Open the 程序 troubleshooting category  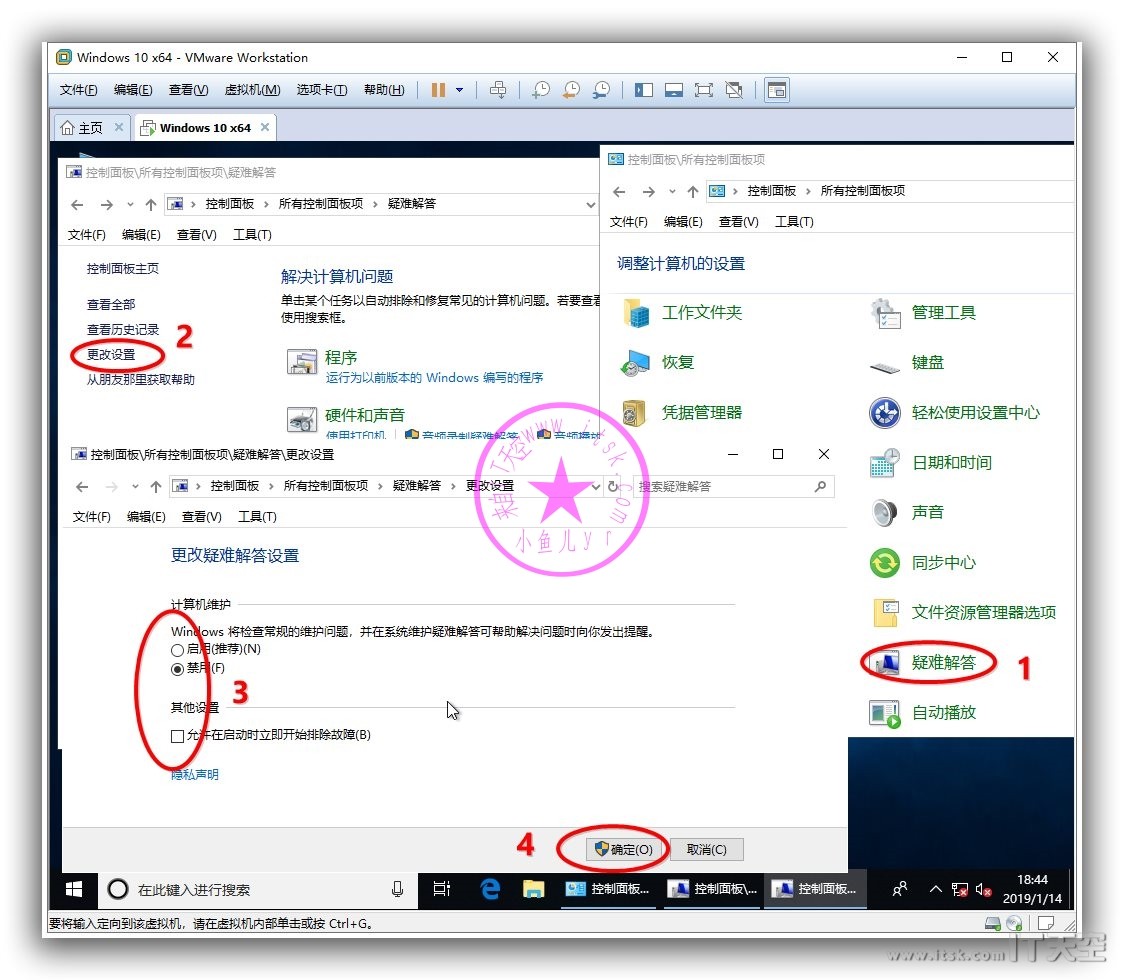[340, 357]
